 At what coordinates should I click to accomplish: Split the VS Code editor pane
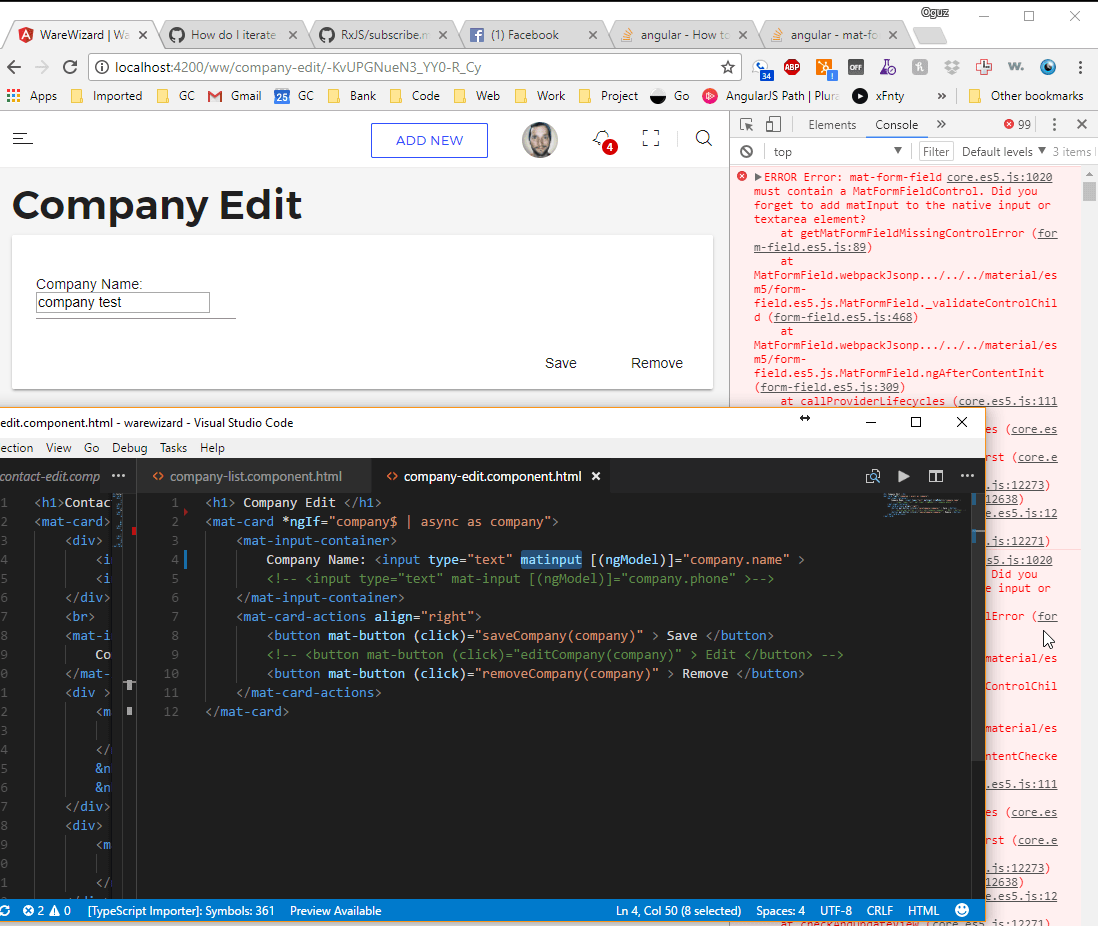936,476
